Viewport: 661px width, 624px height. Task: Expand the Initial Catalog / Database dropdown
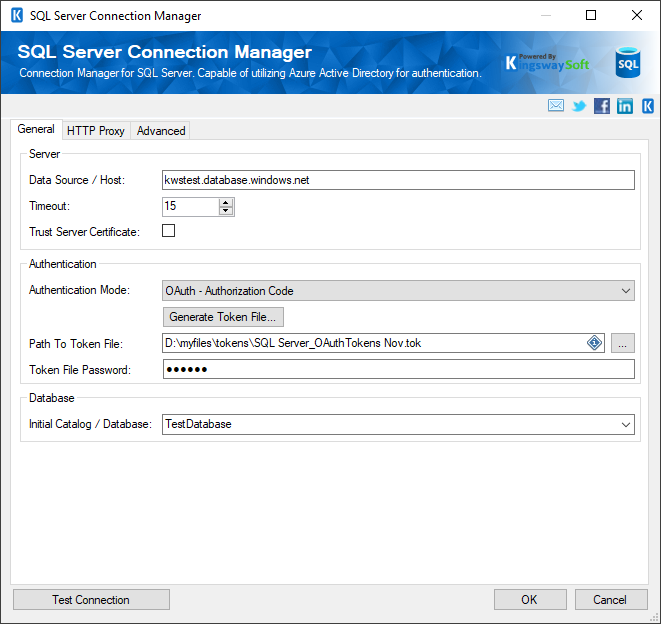[626, 424]
